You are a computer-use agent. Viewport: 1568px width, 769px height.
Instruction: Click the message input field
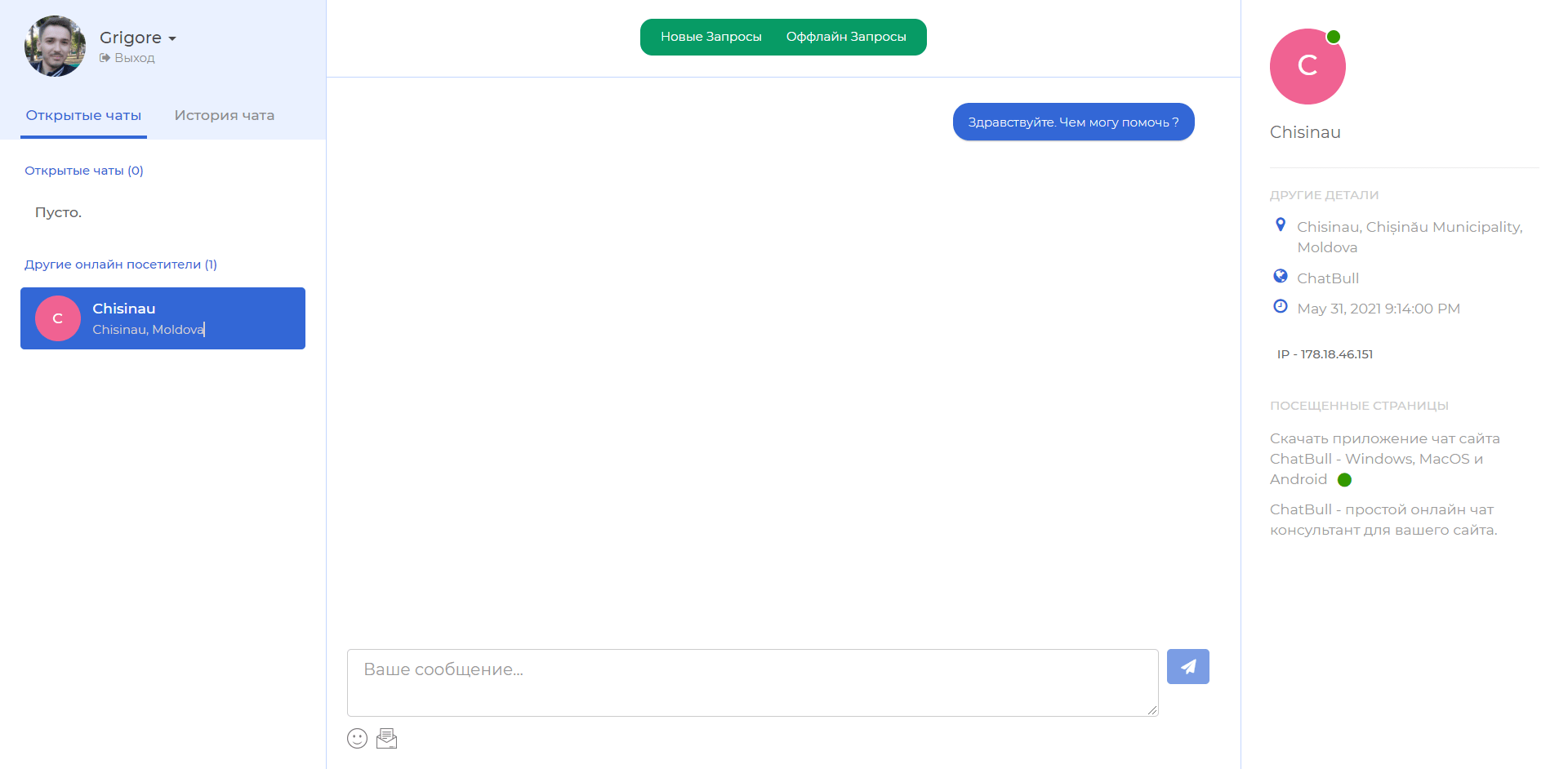pyautogui.click(x=752, y=683)
